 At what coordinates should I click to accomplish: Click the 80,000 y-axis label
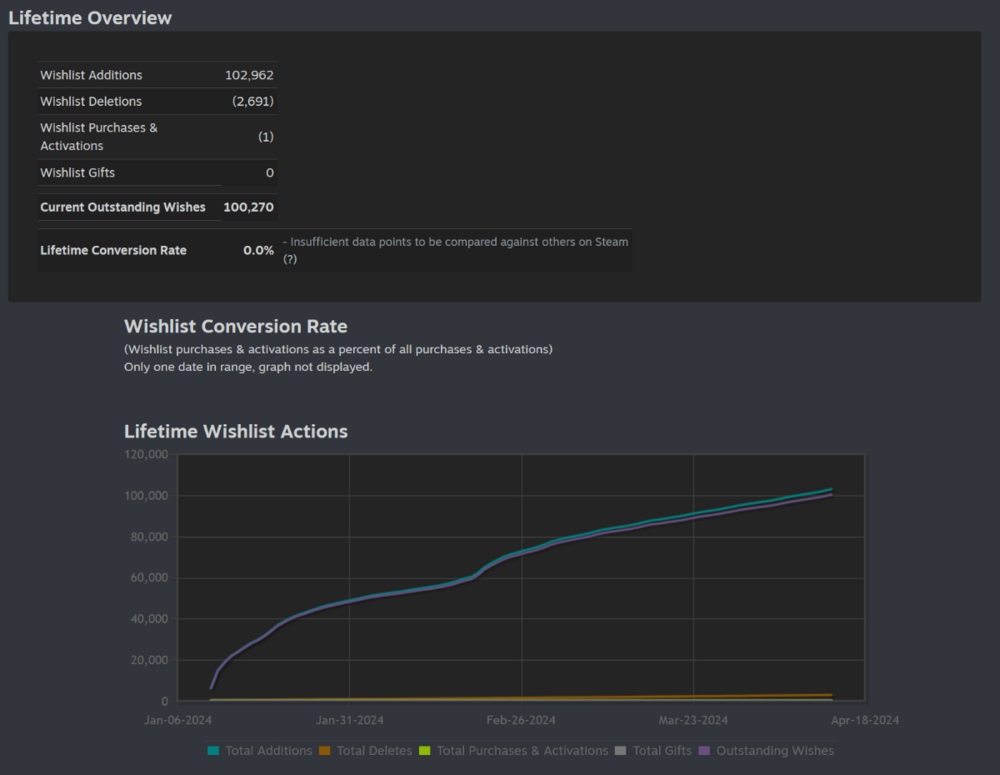(149, 537)
